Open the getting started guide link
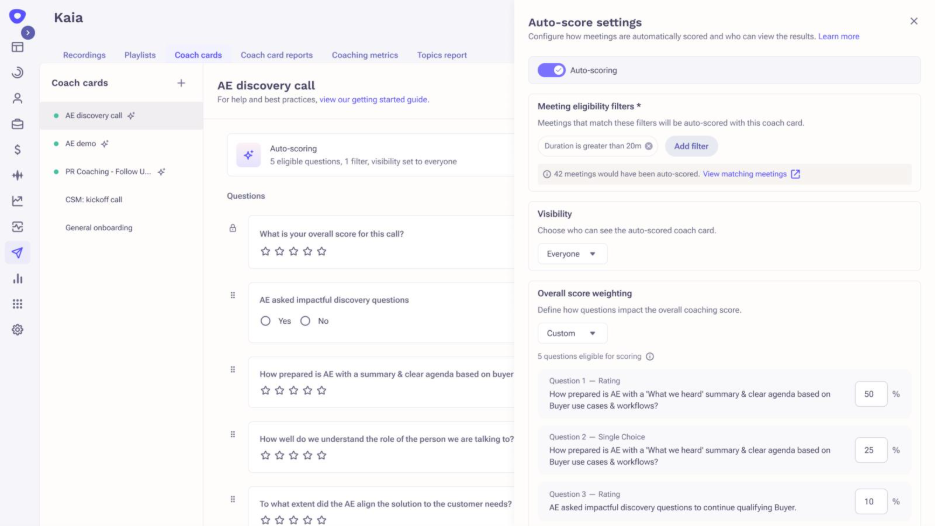936x526 pixels. [x=374, y=100]
